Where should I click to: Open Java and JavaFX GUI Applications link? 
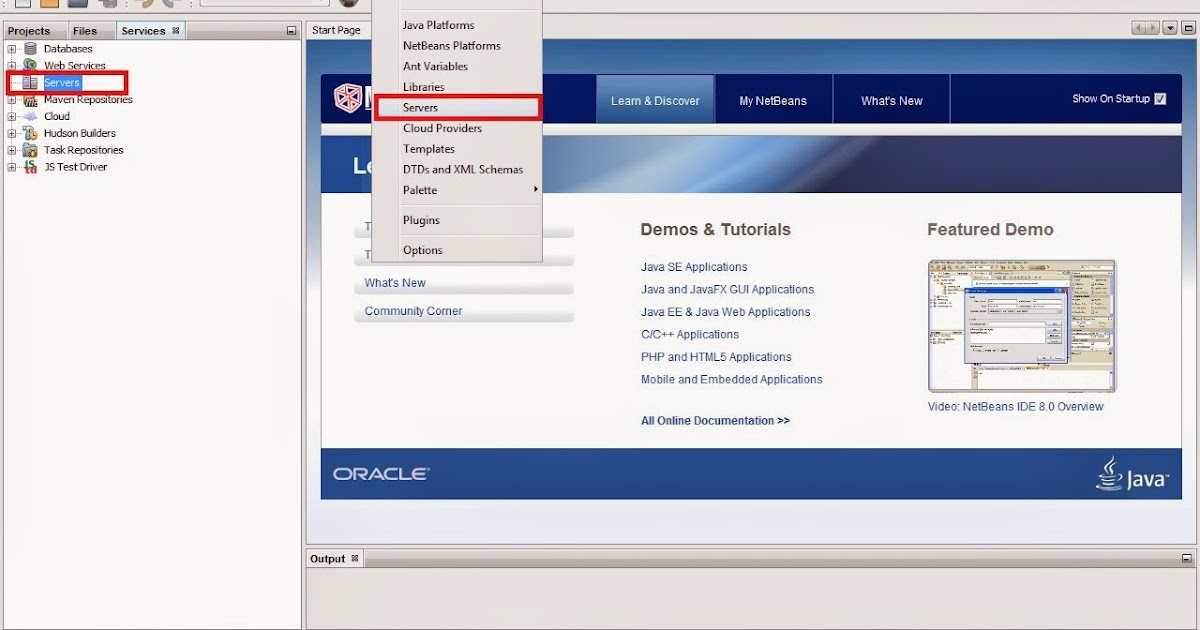727,289
